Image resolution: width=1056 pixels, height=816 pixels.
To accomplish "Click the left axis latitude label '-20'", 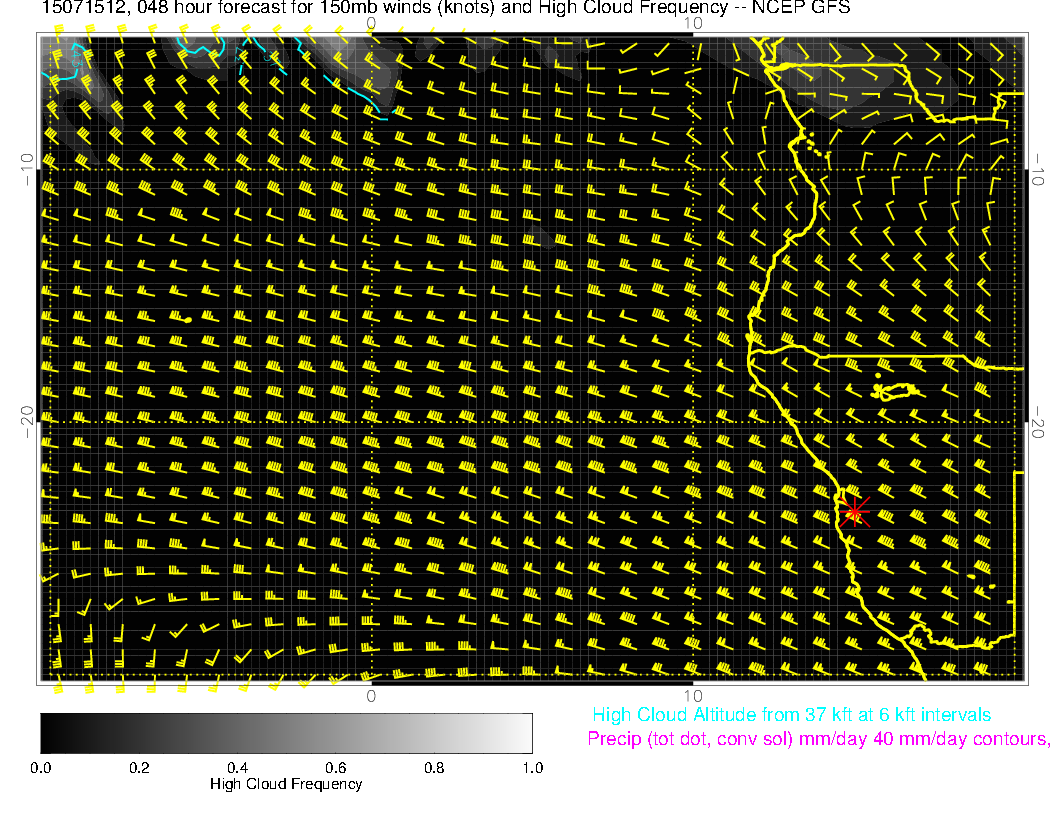I will pos(28,421).
